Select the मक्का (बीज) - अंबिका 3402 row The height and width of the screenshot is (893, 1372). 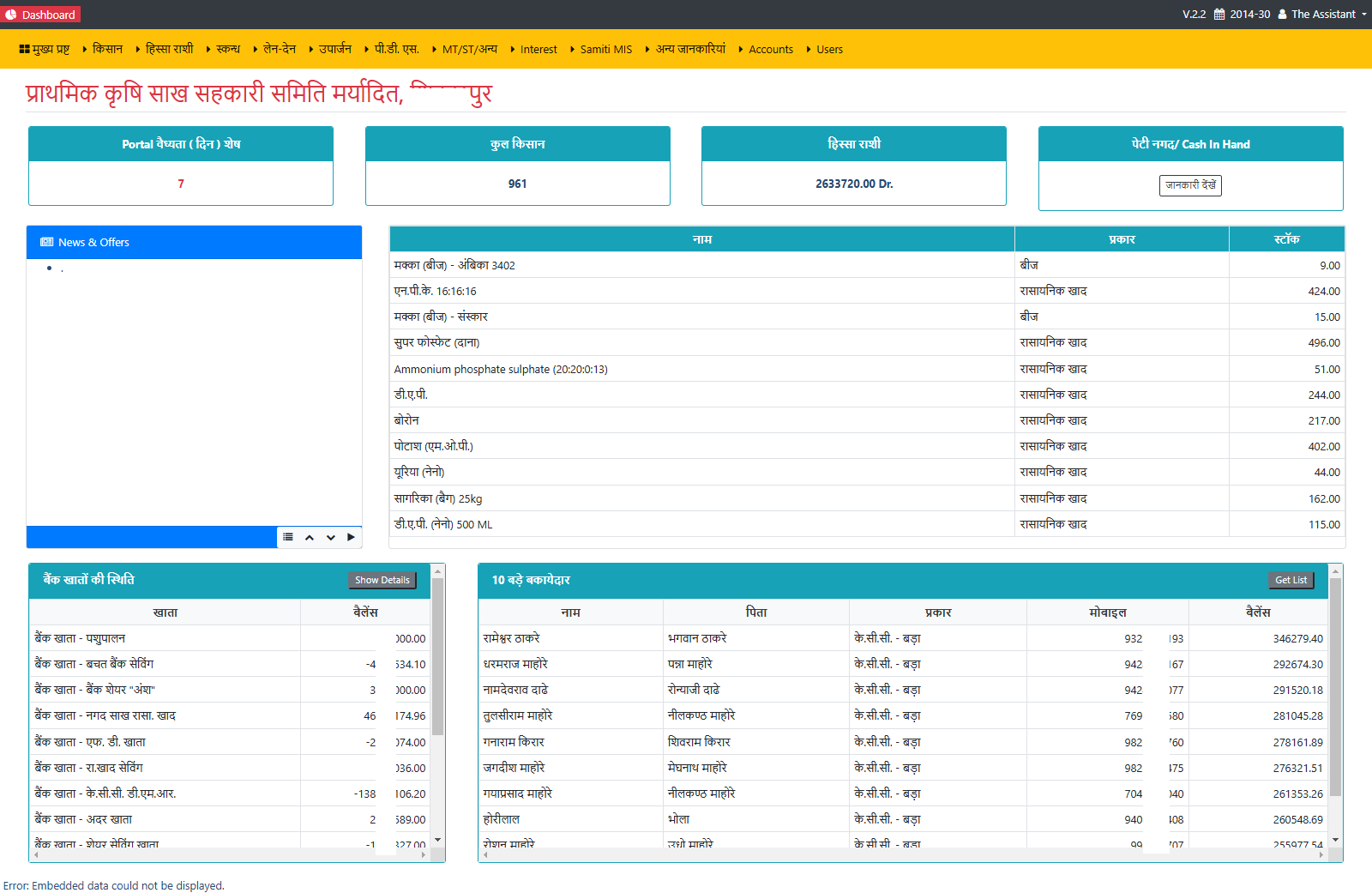coord(867,265)
